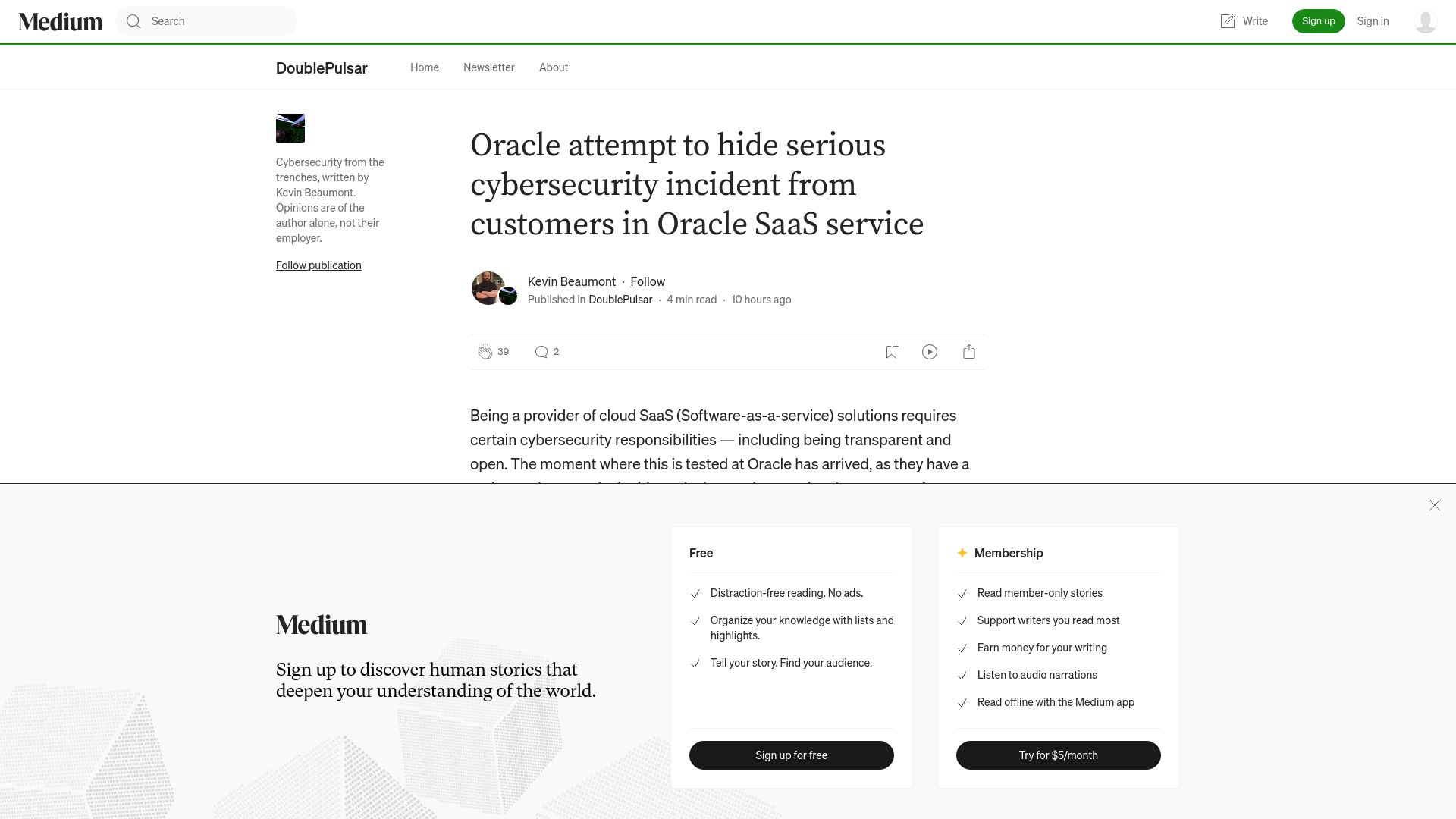The width and height of the screenshot is (1456, 819).
Task: Bookmark this story
Action: [x=892, y=352]
